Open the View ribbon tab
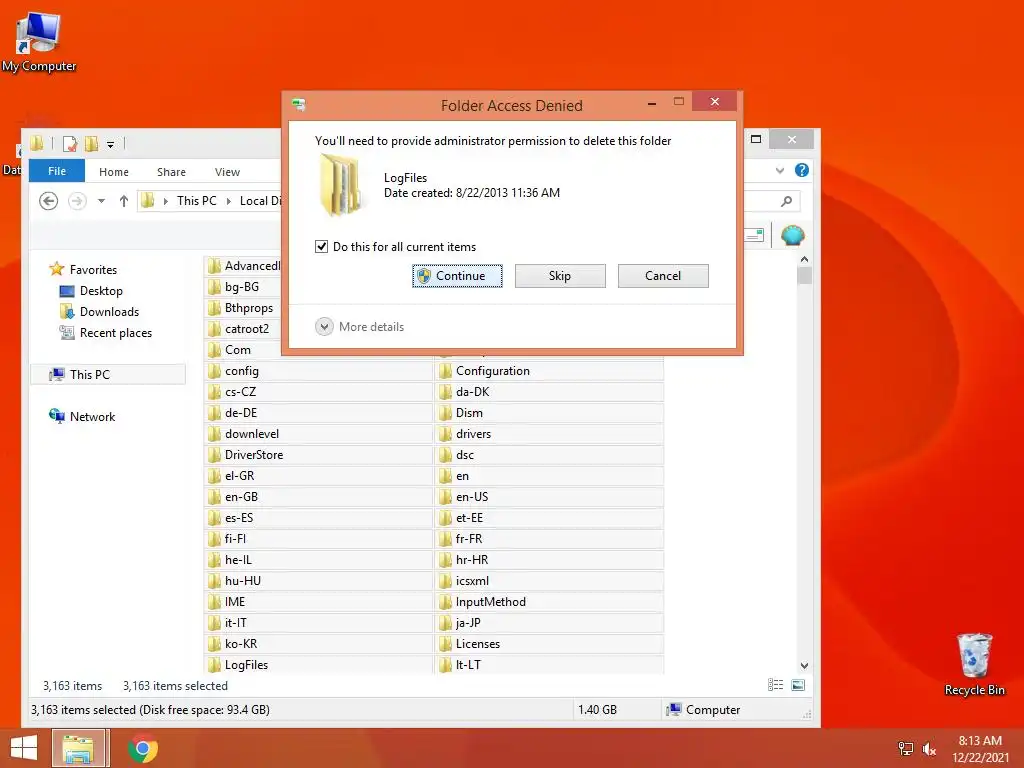Image resolution: width=1024 pixels, height=768 pixels. [227, 172]
